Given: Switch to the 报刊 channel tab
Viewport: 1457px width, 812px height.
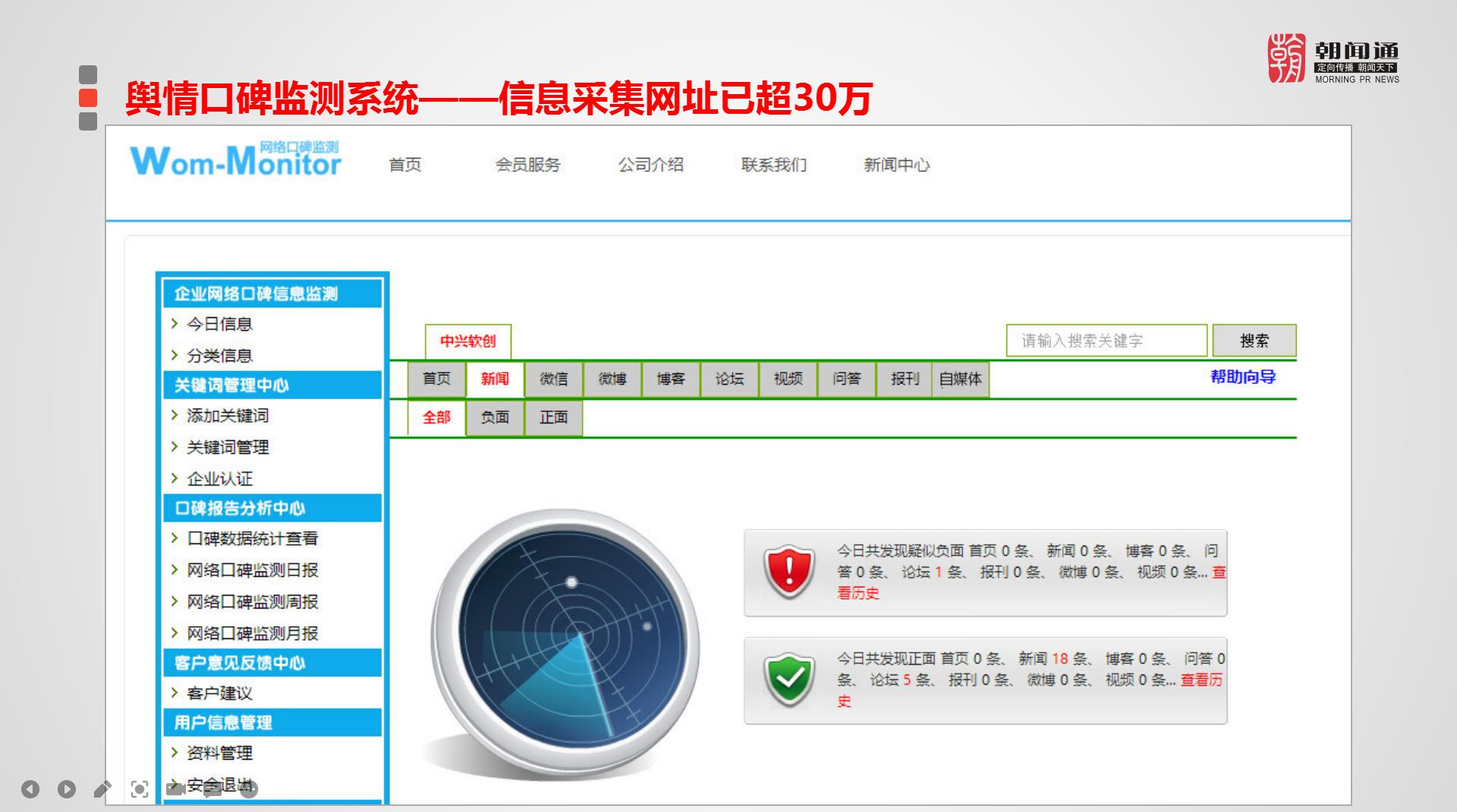Looking at the screenshot, I should [905, 379].
